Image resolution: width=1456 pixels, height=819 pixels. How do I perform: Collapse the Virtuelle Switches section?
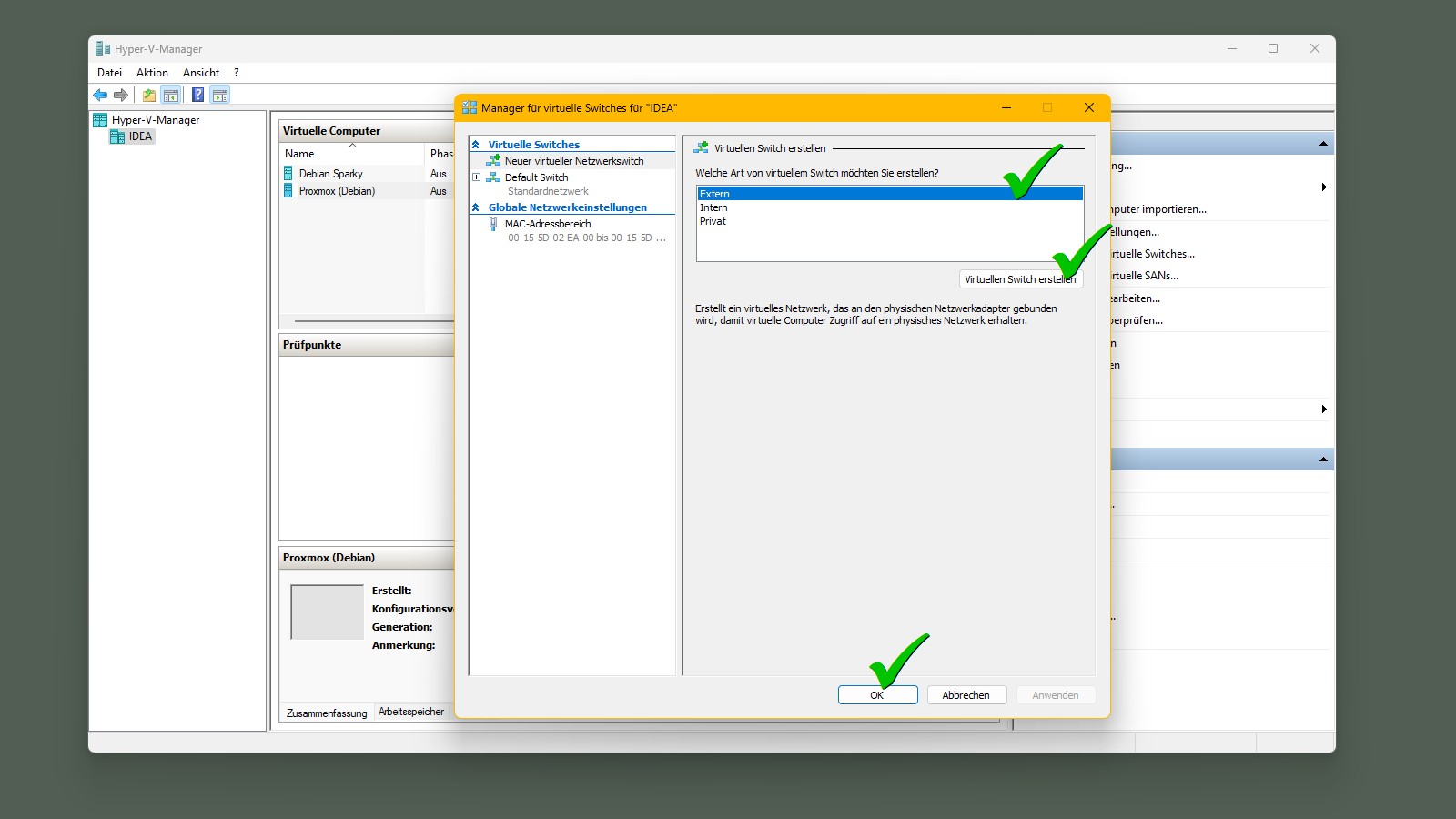click(x=475, y=145)
